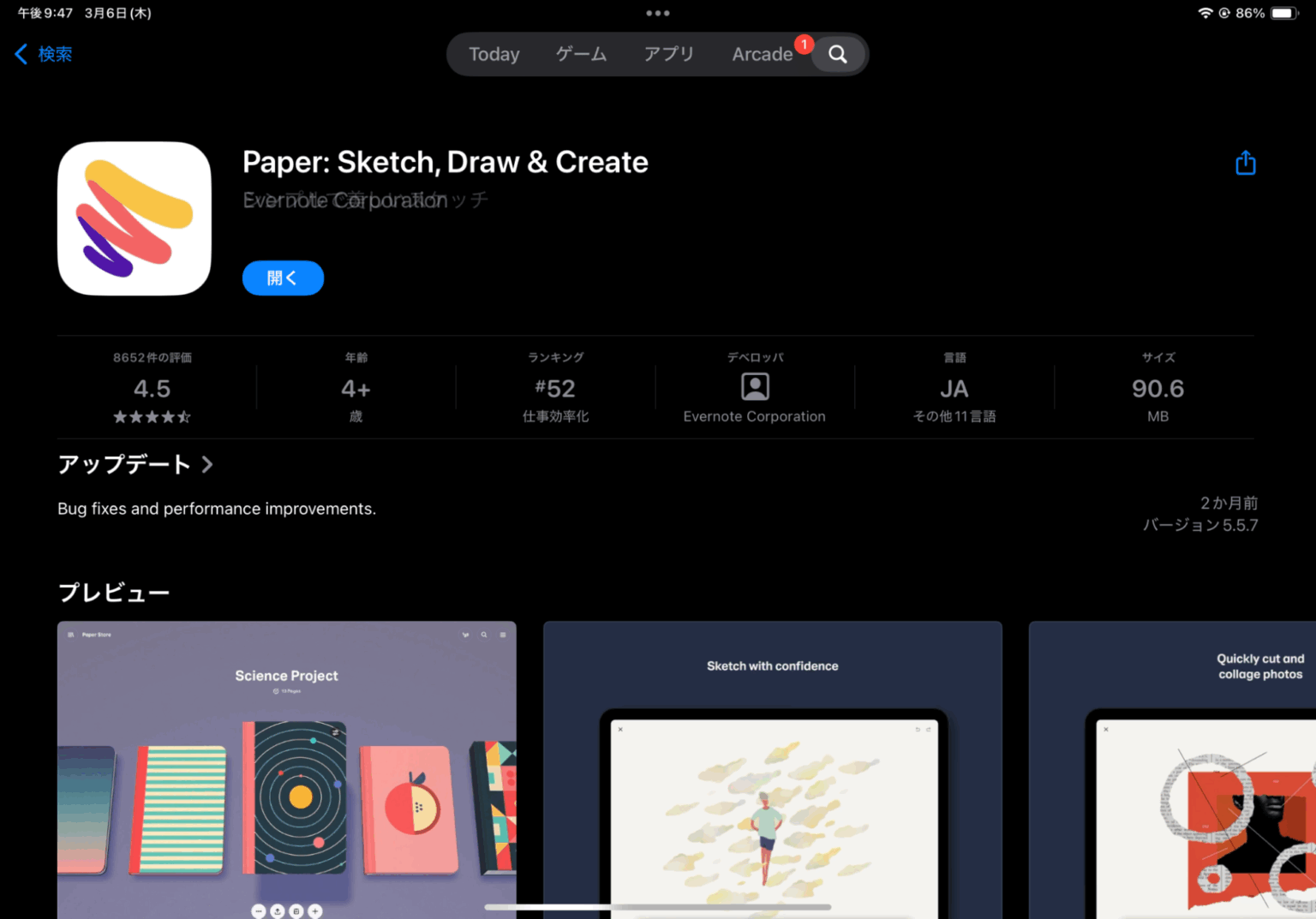
Task: Tap the 2か月前 update date
Action: pyautogui.click(x=1229, y=503)
